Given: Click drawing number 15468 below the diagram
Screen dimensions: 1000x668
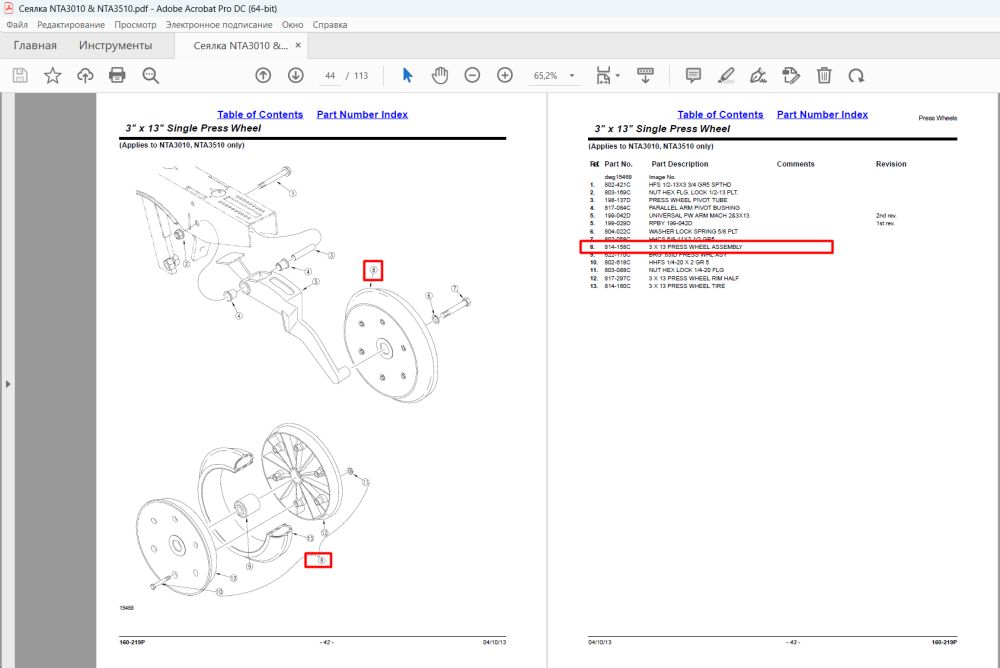Looking at the screenshot, I should pos(126,608).
